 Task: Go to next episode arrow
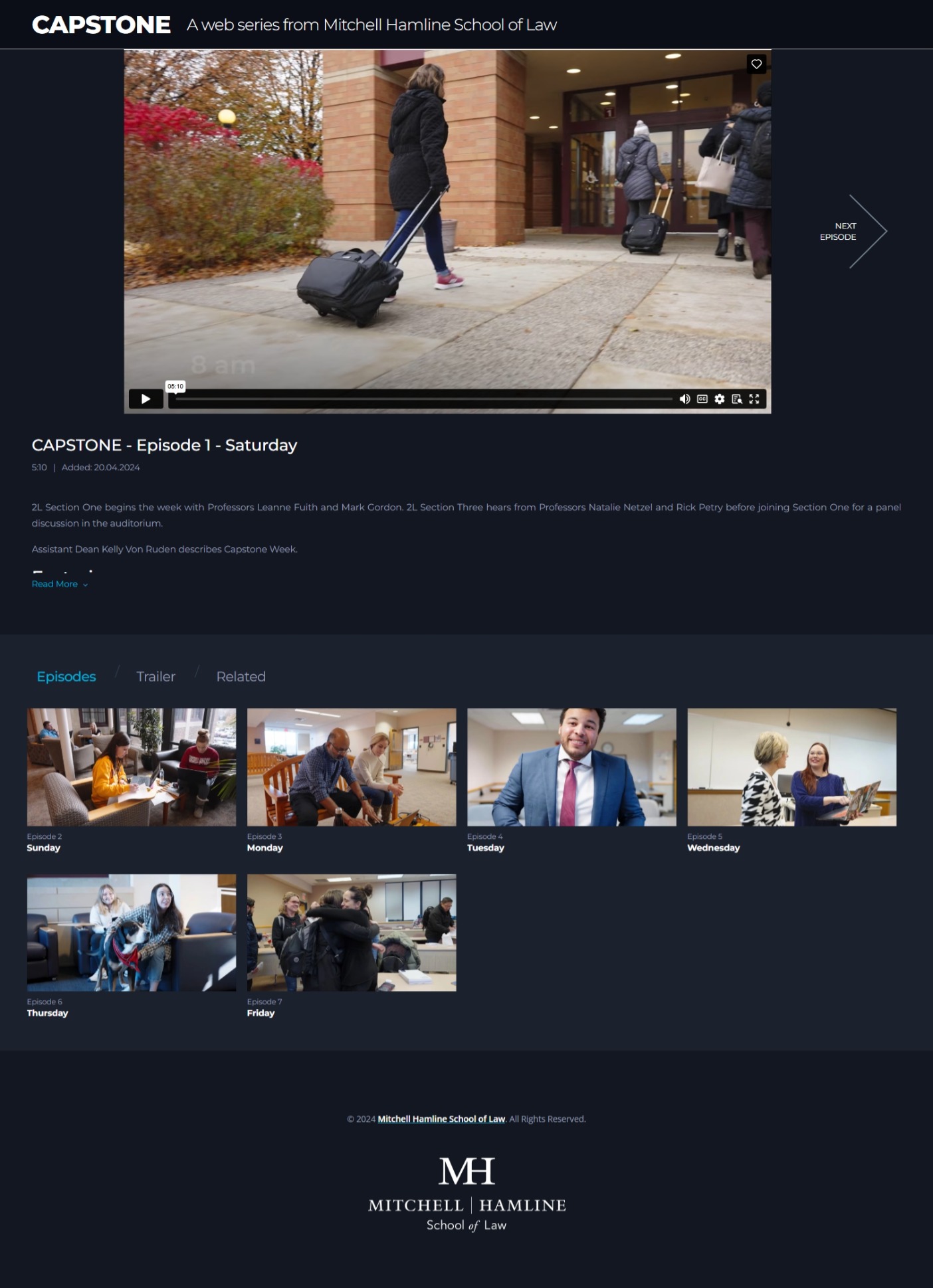[x=857, y=232]
